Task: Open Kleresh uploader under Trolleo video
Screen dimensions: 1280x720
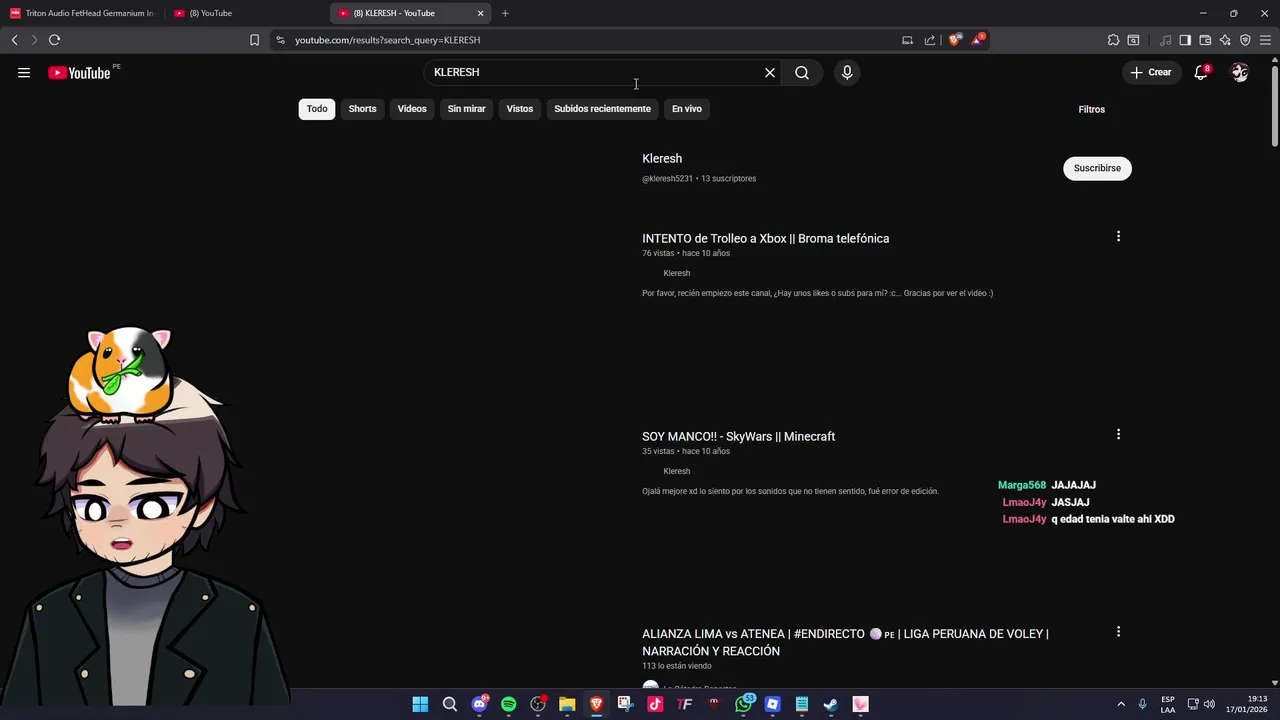Action: [677, 273]
